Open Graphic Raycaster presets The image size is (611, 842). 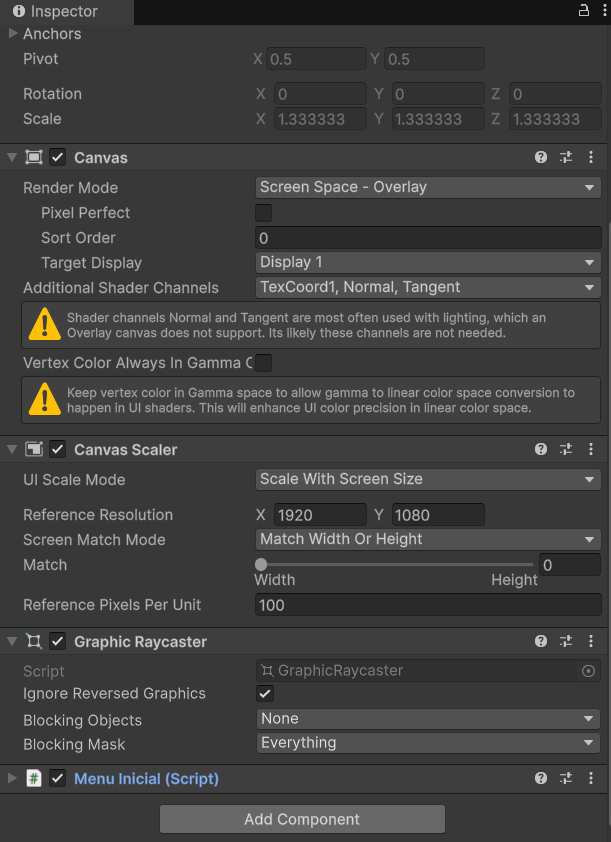pos(566,641)
